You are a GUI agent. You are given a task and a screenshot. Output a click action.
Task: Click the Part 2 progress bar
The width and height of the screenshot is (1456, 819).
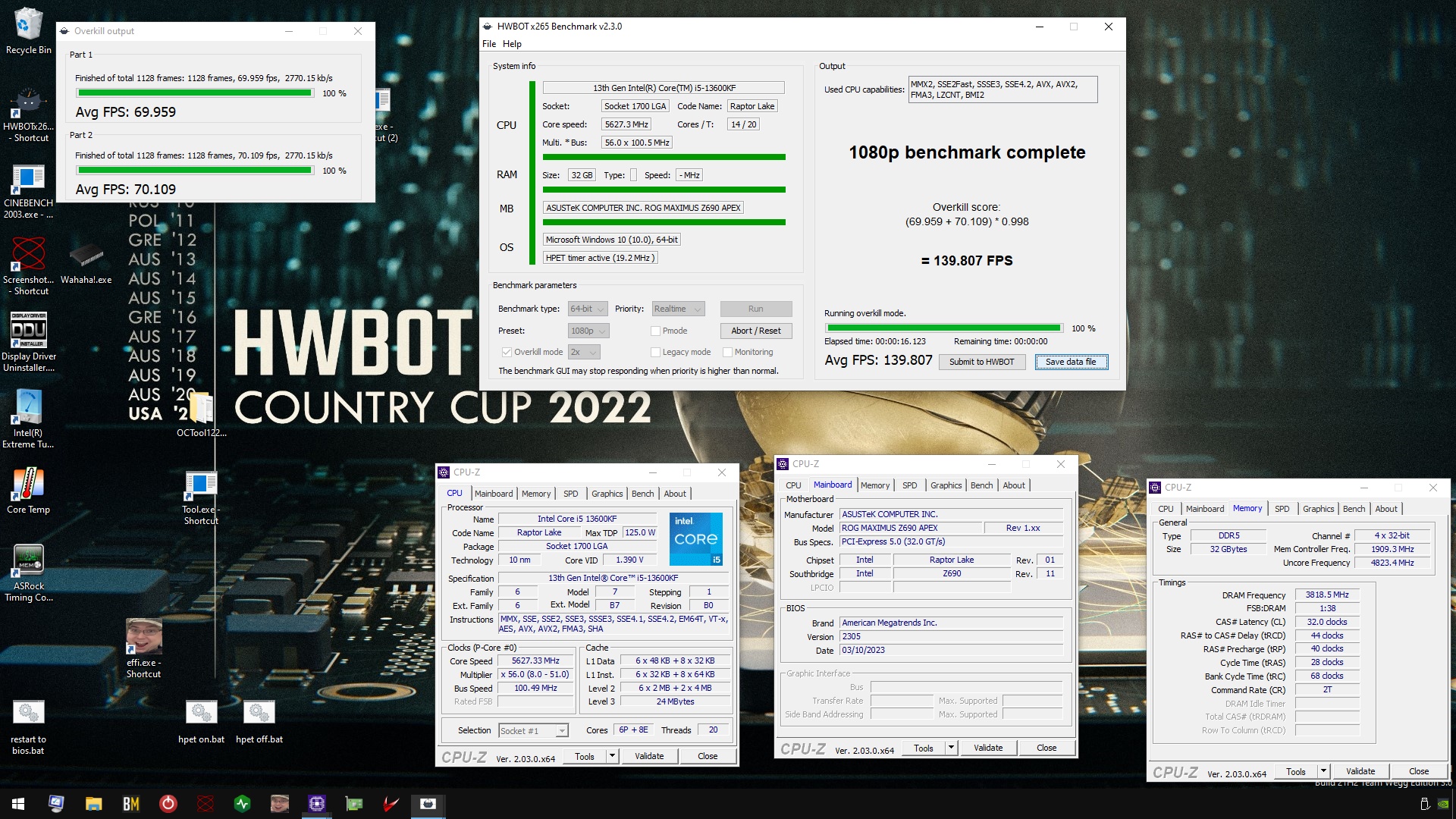[x=195, y=171]
